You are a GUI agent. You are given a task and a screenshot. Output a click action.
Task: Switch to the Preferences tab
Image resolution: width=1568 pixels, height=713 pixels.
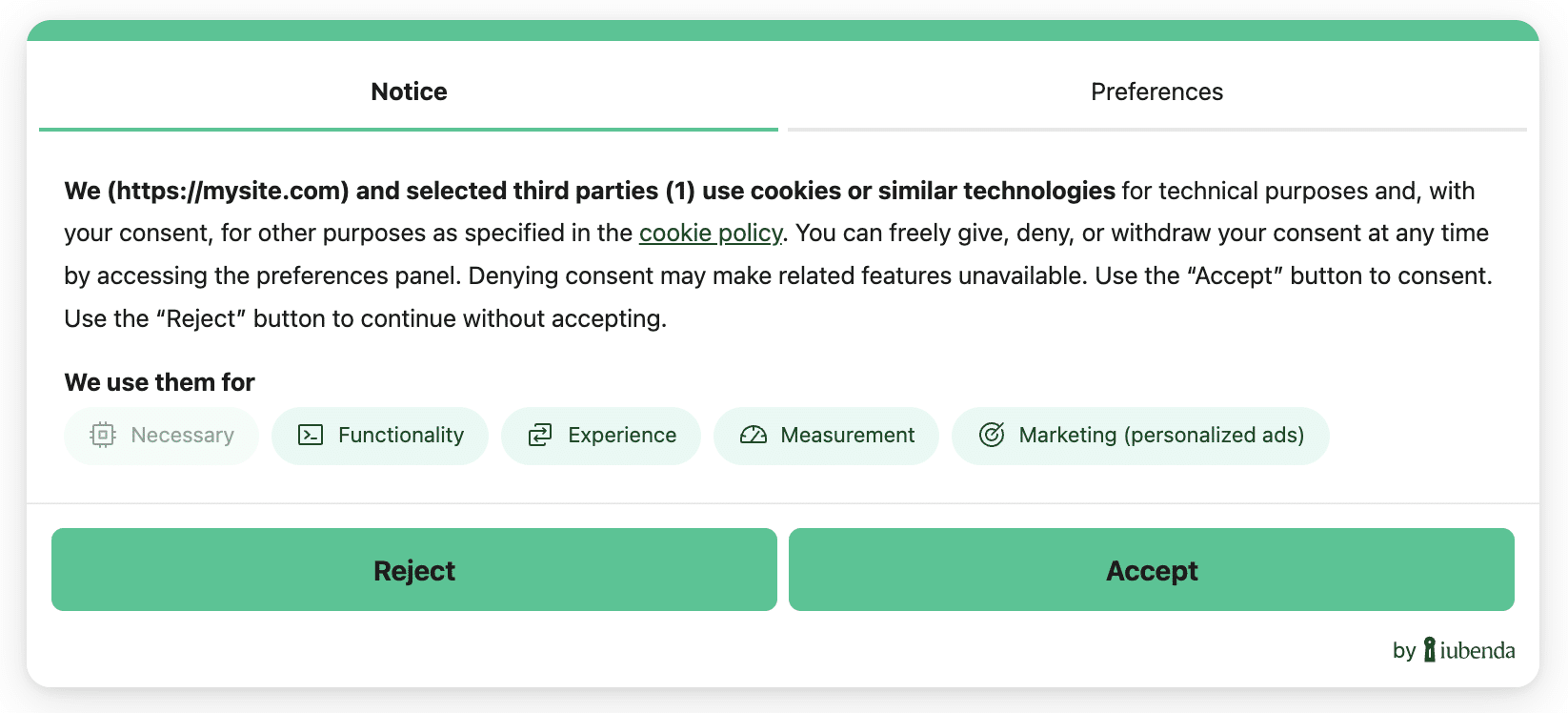1156,92
